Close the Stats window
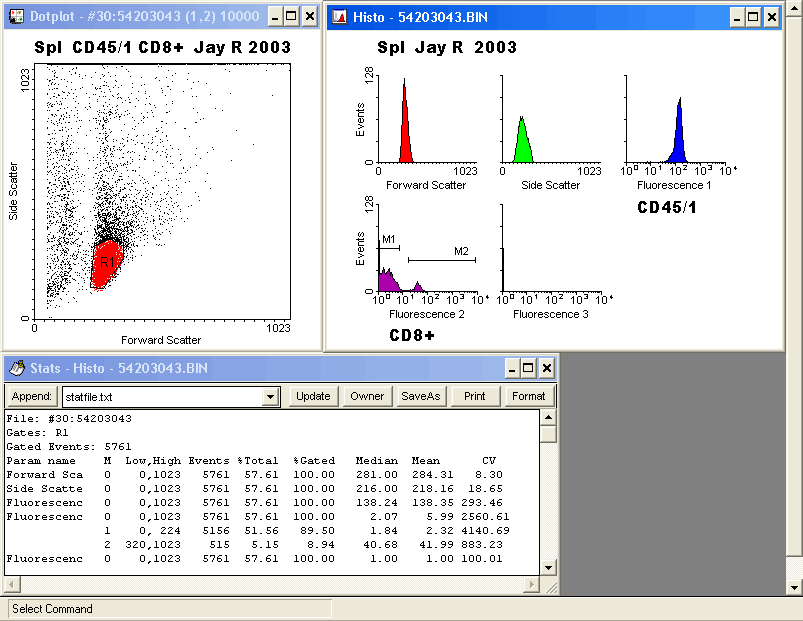803x621 pixels. [546, 368]
